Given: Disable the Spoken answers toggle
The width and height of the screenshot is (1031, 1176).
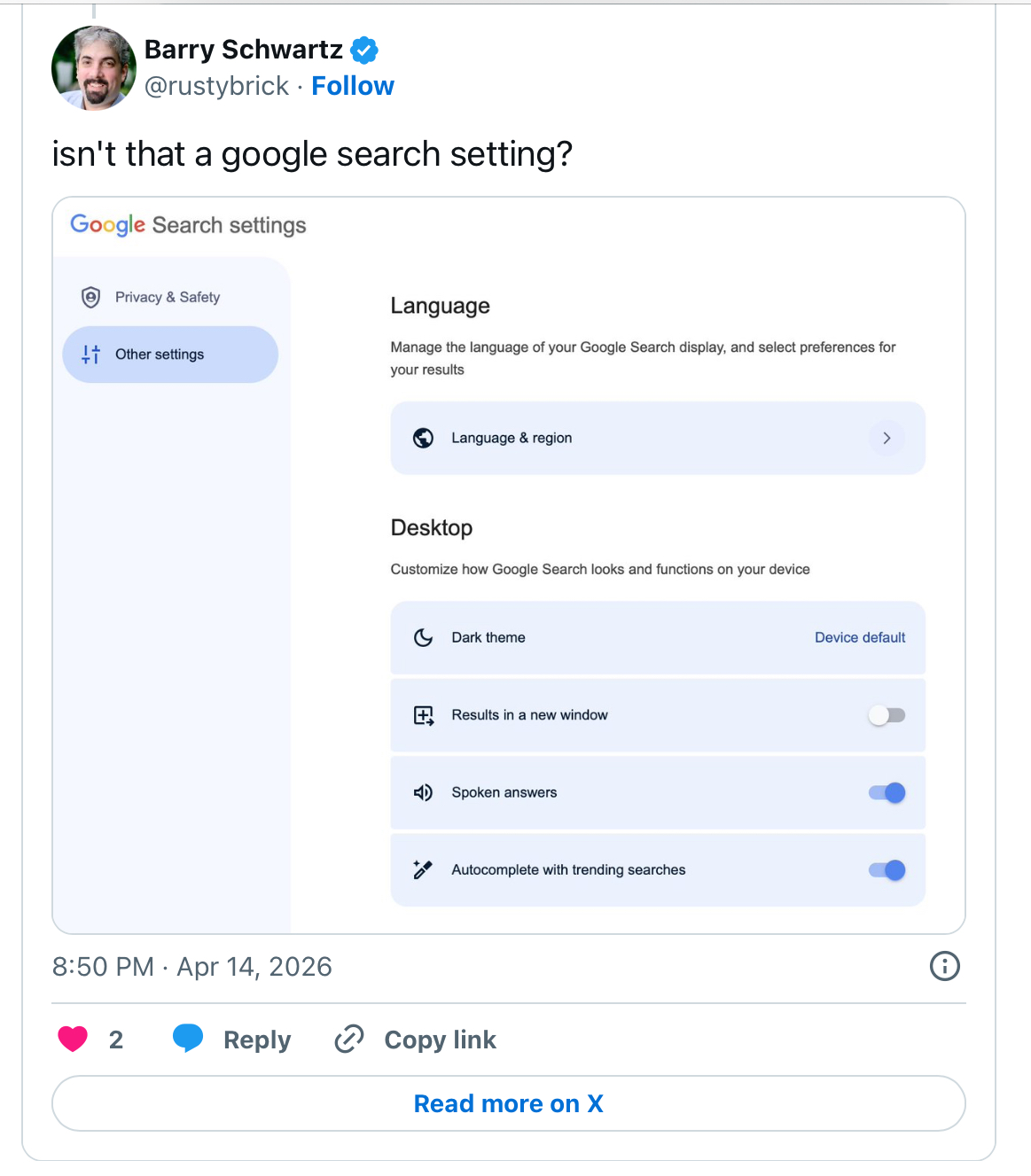Looking at the screenshot, I should pos(886,792).
